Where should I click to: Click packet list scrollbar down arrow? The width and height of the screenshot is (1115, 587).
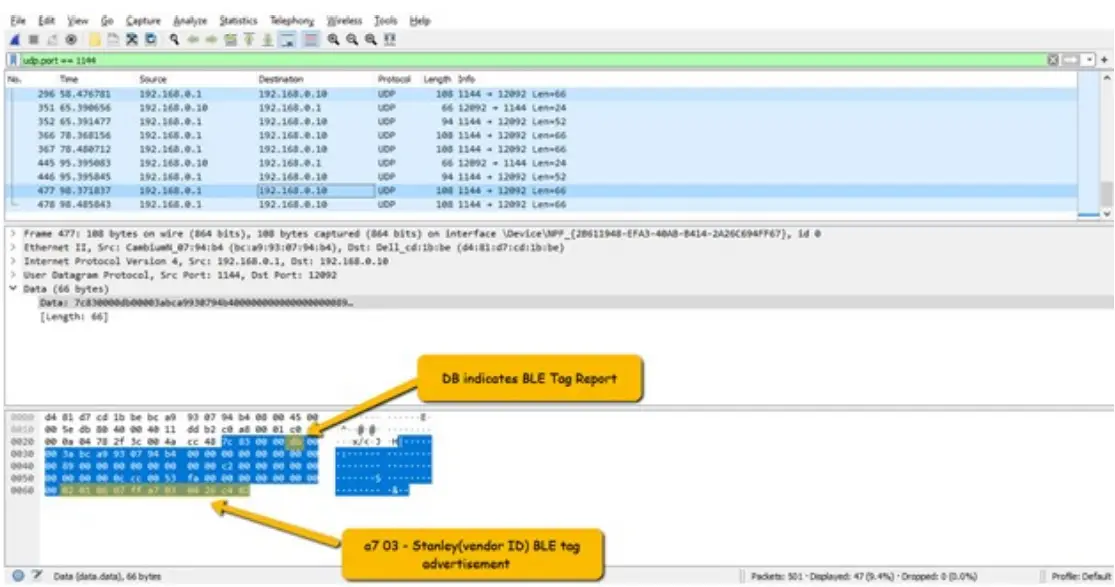1106,213
